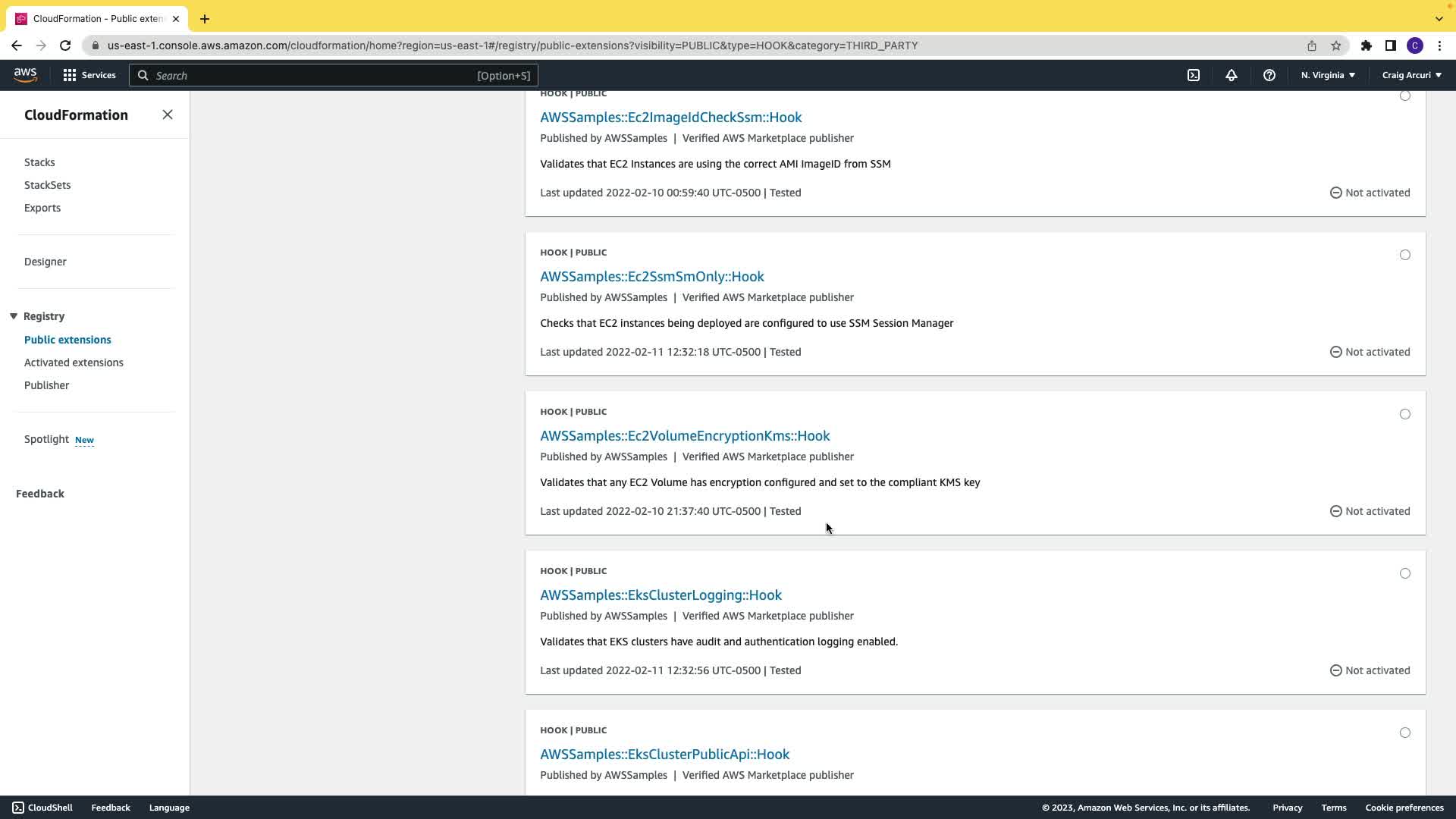Open the N. Virginia region dropdown
Screen dimensions: 1456x819
coord(1328,75)
